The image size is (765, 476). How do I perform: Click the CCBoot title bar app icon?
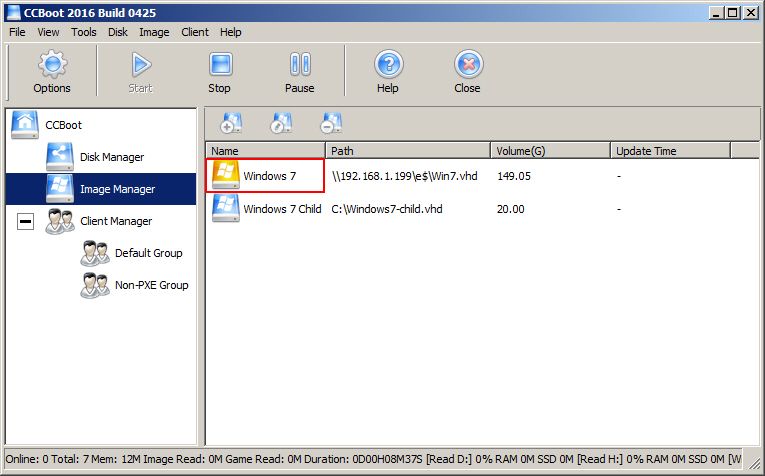[x=13, y=13]
